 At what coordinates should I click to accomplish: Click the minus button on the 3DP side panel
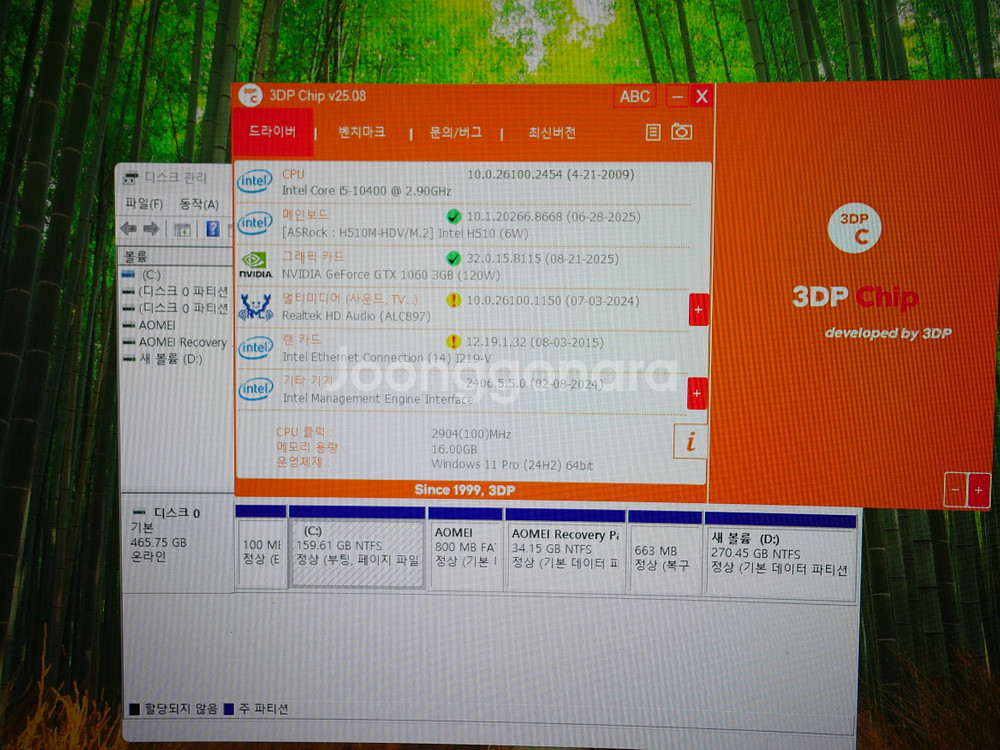tap(955, 490)
